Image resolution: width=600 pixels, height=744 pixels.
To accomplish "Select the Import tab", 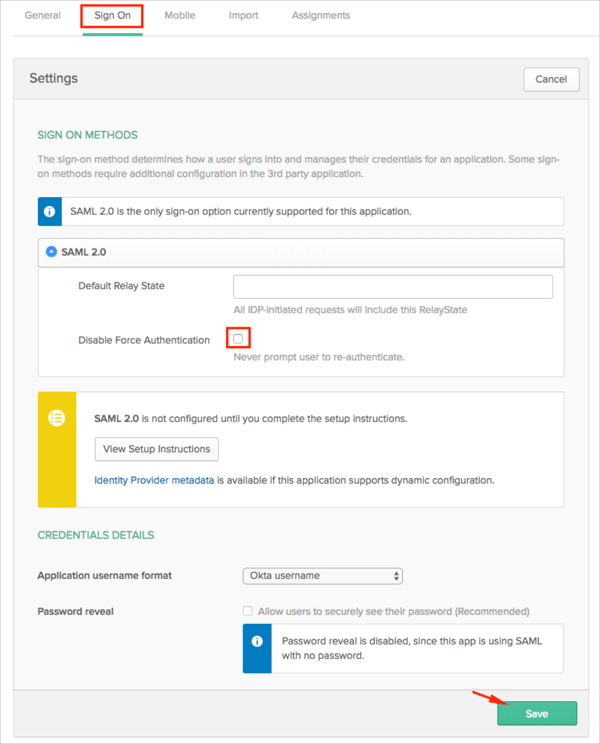I will tap(243, 16).
